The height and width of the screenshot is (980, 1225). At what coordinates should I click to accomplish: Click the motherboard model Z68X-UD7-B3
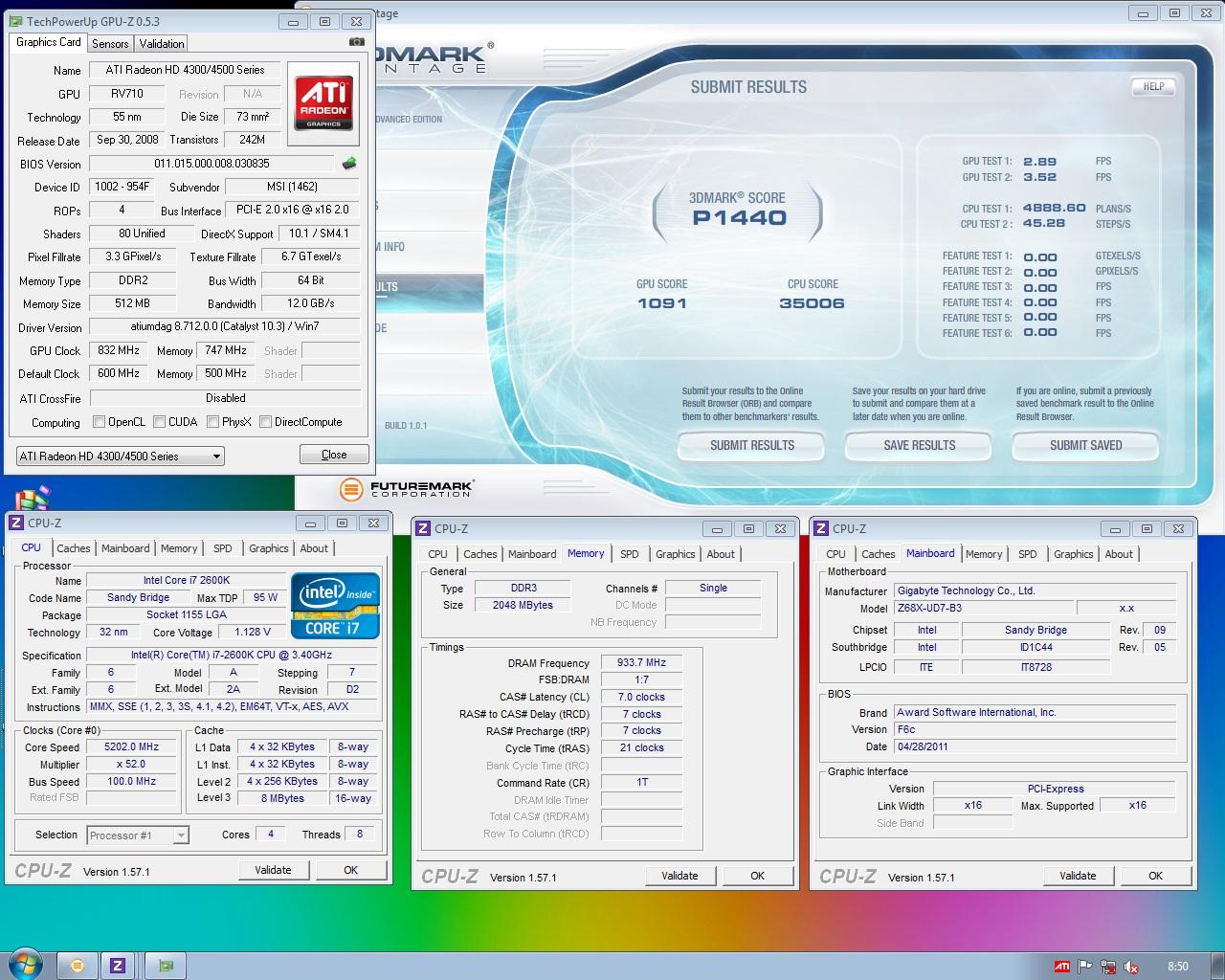(983, 608)
